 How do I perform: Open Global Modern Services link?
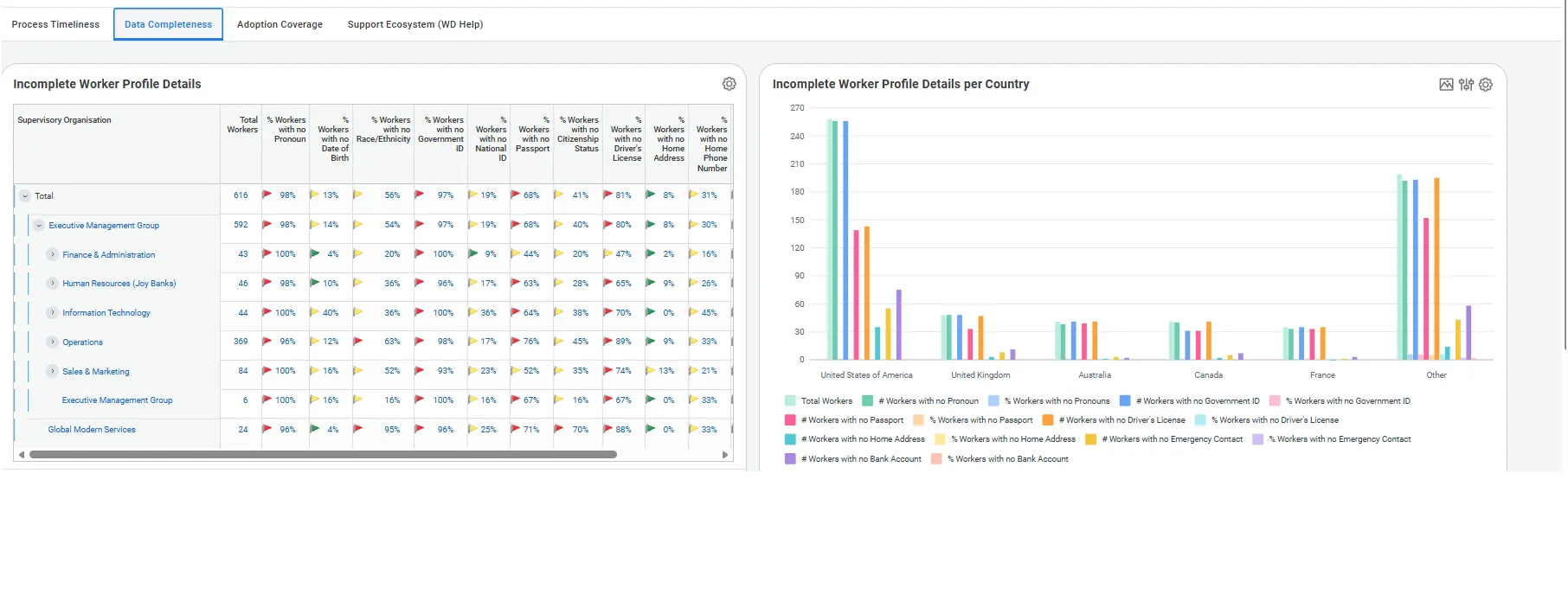(x=92, y=430)
